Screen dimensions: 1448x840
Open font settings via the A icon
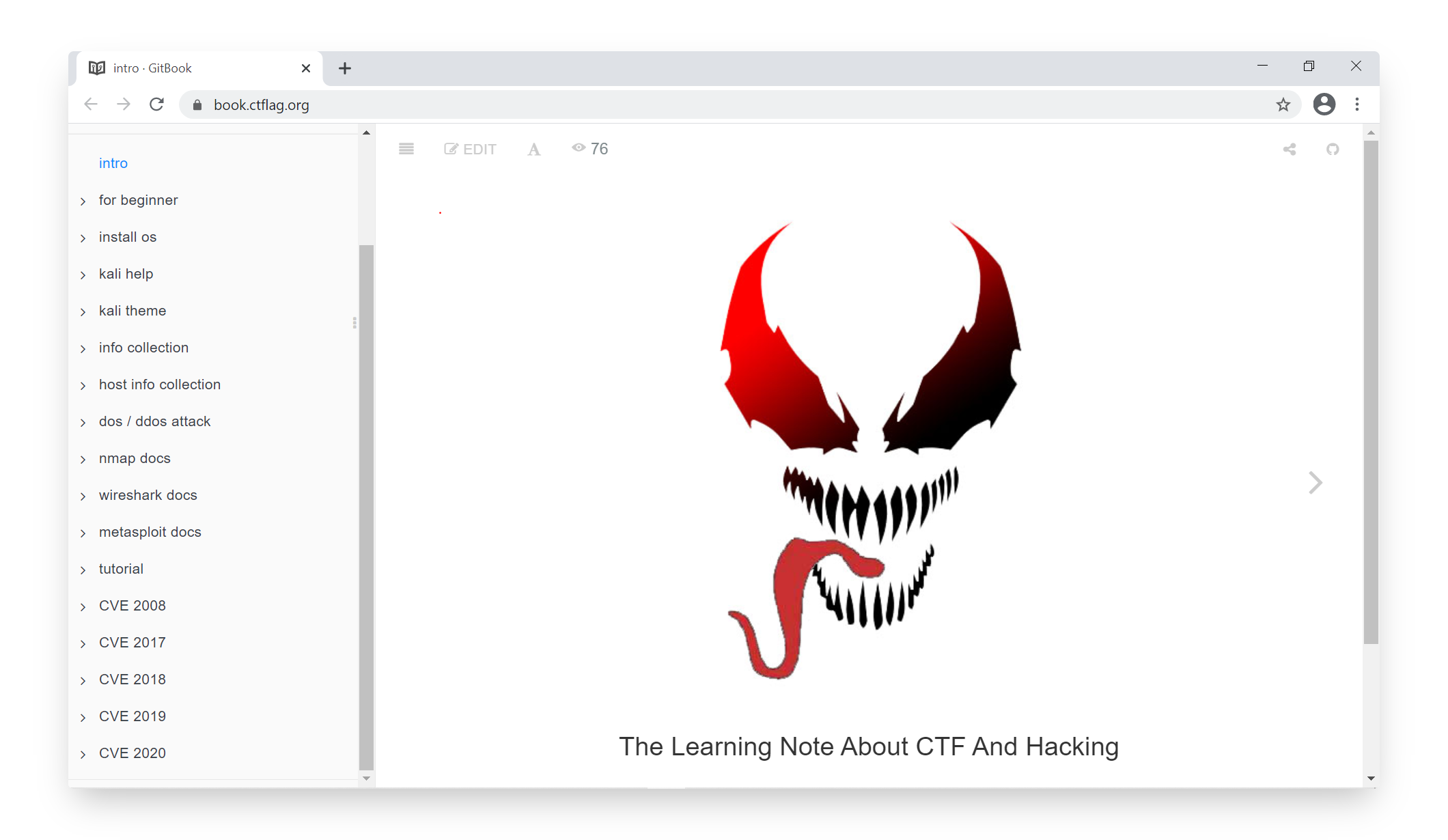[534, 149]
